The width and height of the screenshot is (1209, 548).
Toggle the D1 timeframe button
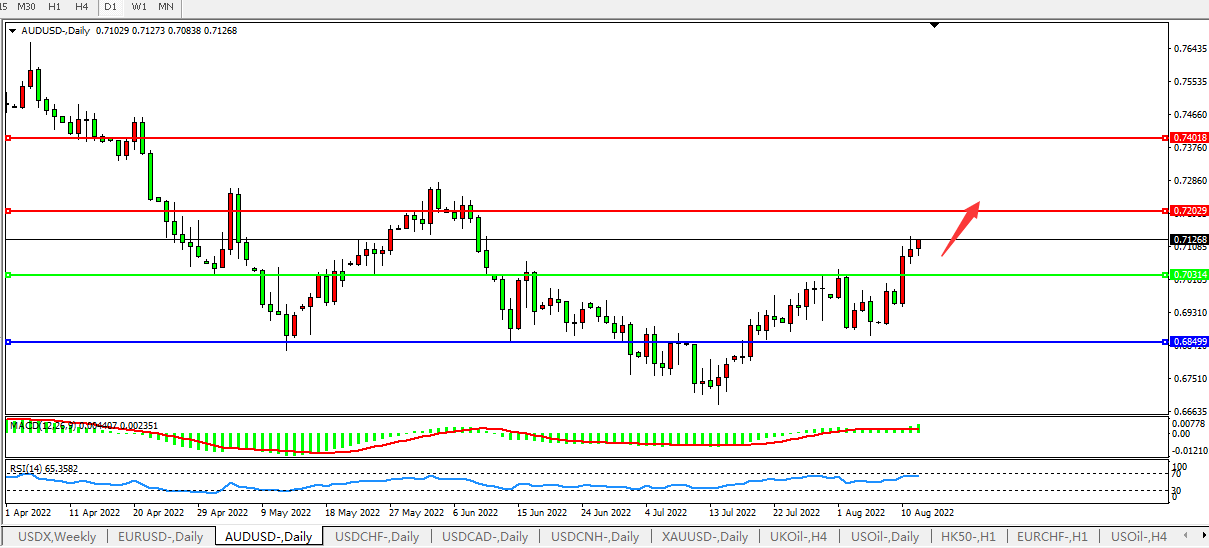tap(110, 7)
